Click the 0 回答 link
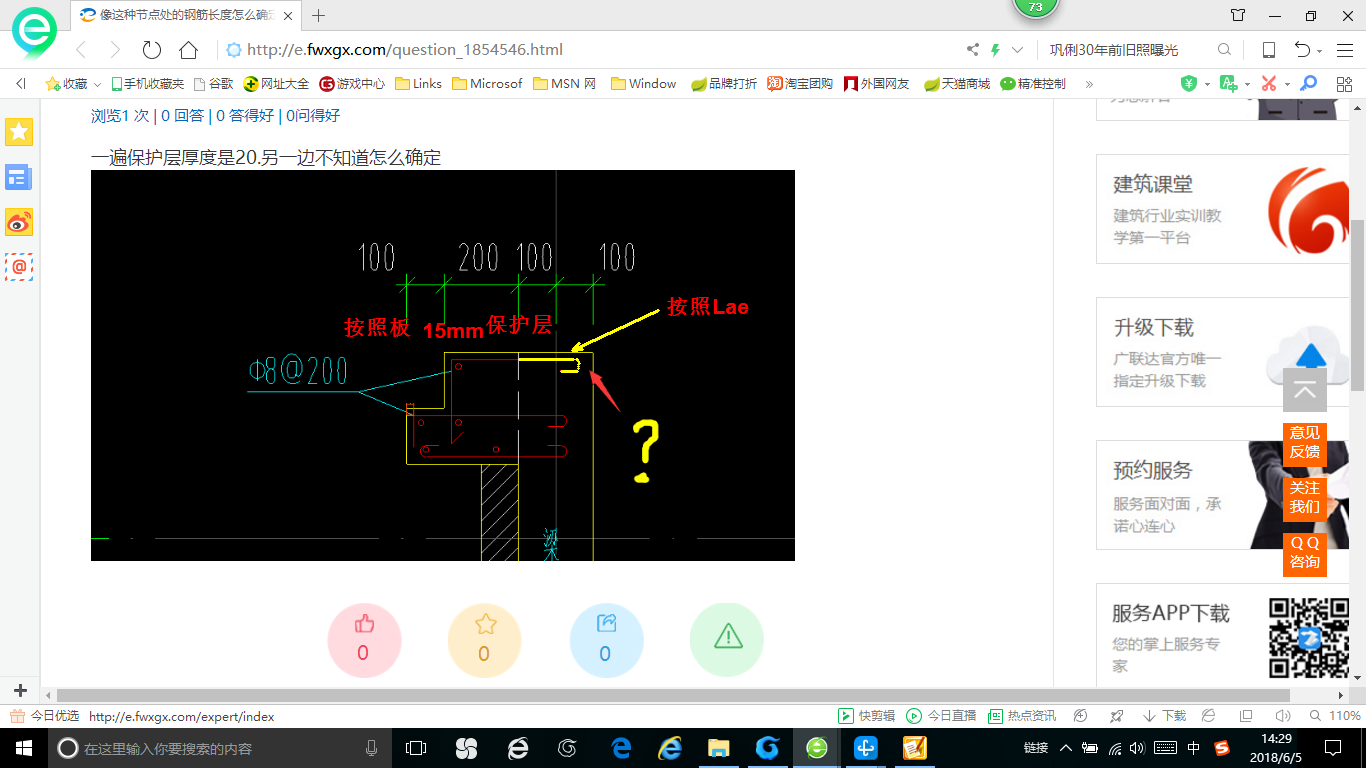The image size is (1366, 768). tap(181, 116)
